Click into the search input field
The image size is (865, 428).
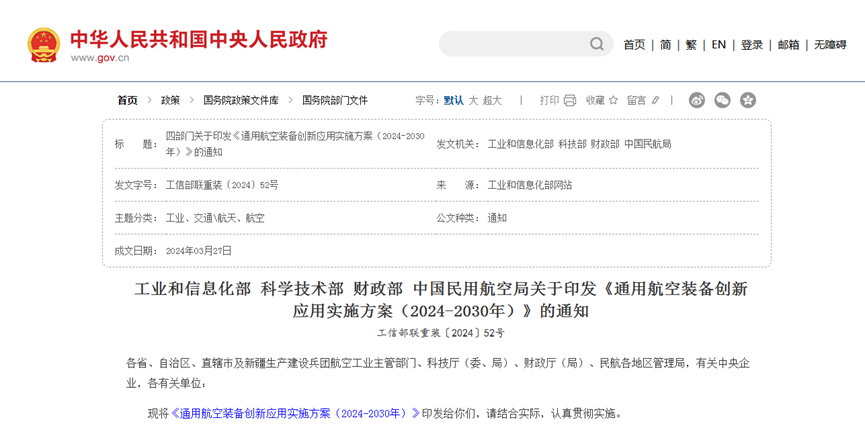tap(510, 44)
